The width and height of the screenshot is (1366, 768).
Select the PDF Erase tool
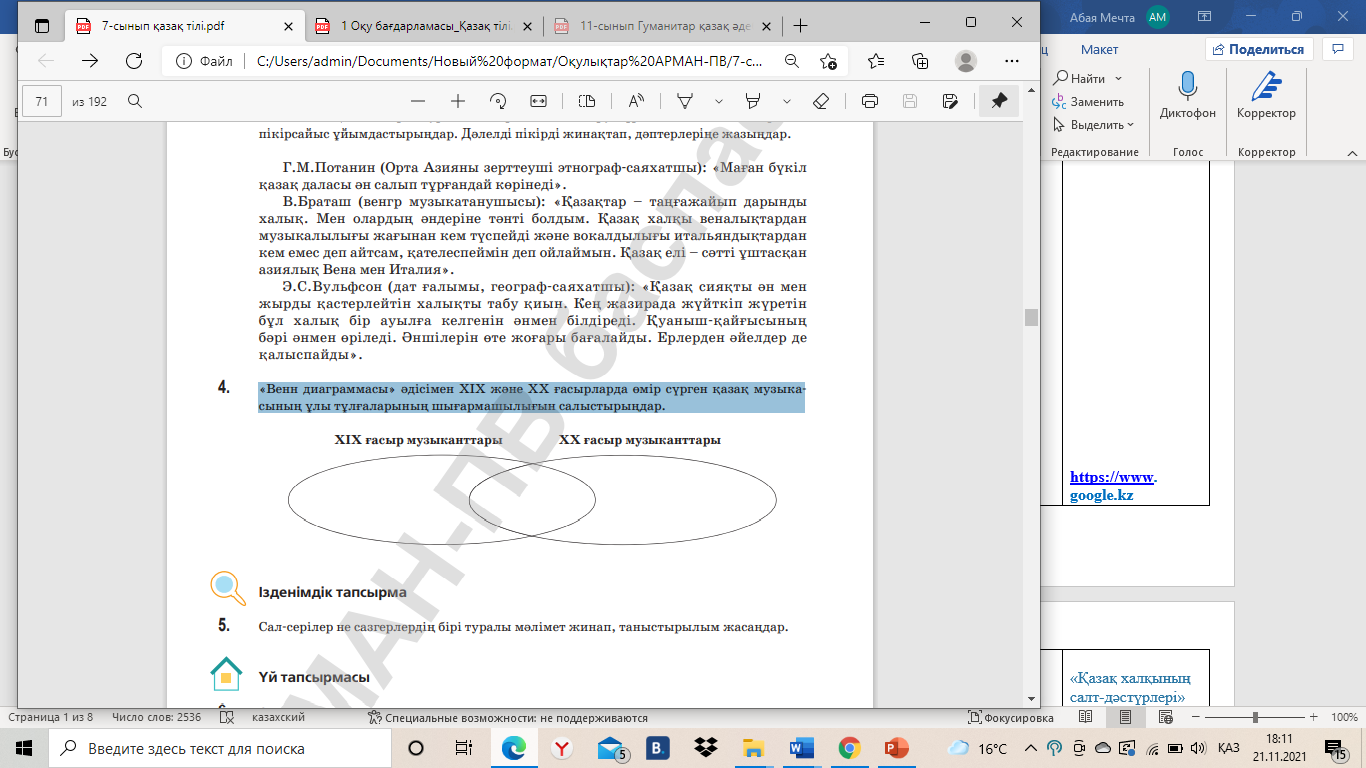pyautogui.click(x=821, y=101)
